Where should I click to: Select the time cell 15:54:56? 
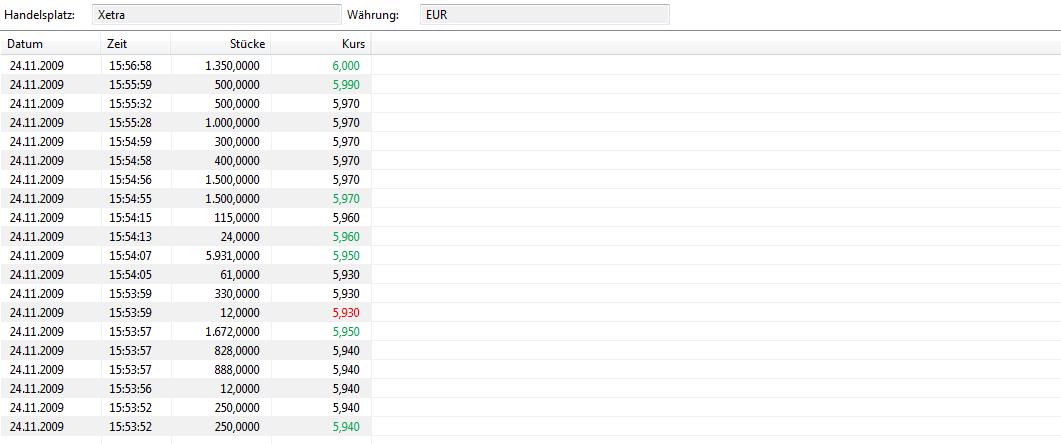[x=130, y=179]
